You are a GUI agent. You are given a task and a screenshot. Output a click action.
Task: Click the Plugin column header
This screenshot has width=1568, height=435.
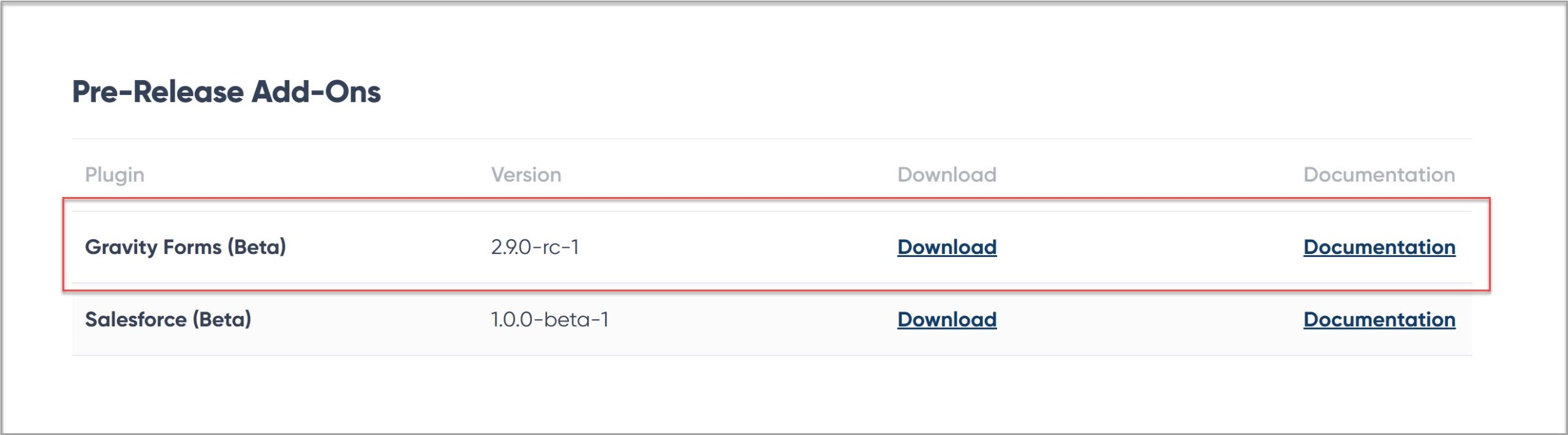pos(115,175)
